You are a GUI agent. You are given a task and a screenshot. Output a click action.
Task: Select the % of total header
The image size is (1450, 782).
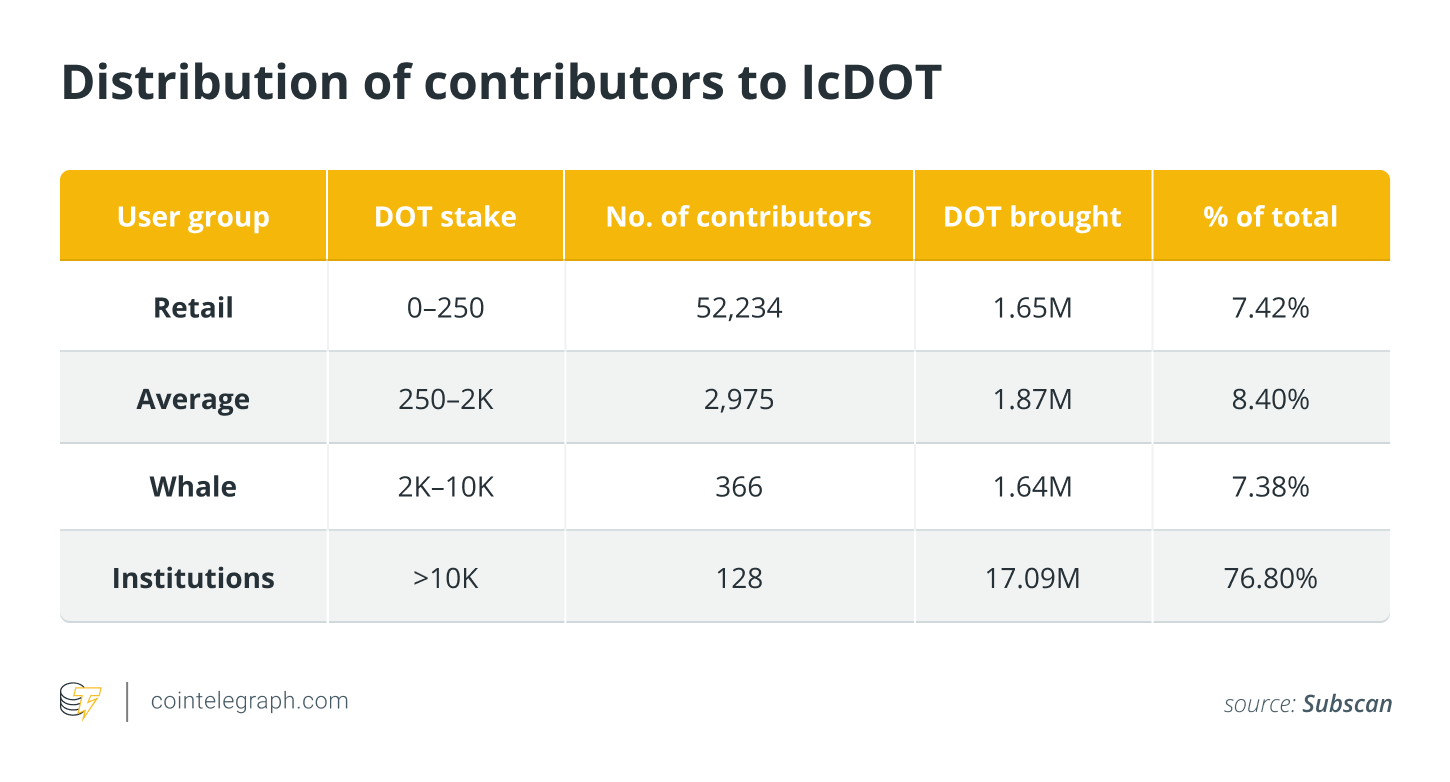tap(1271, 216)
